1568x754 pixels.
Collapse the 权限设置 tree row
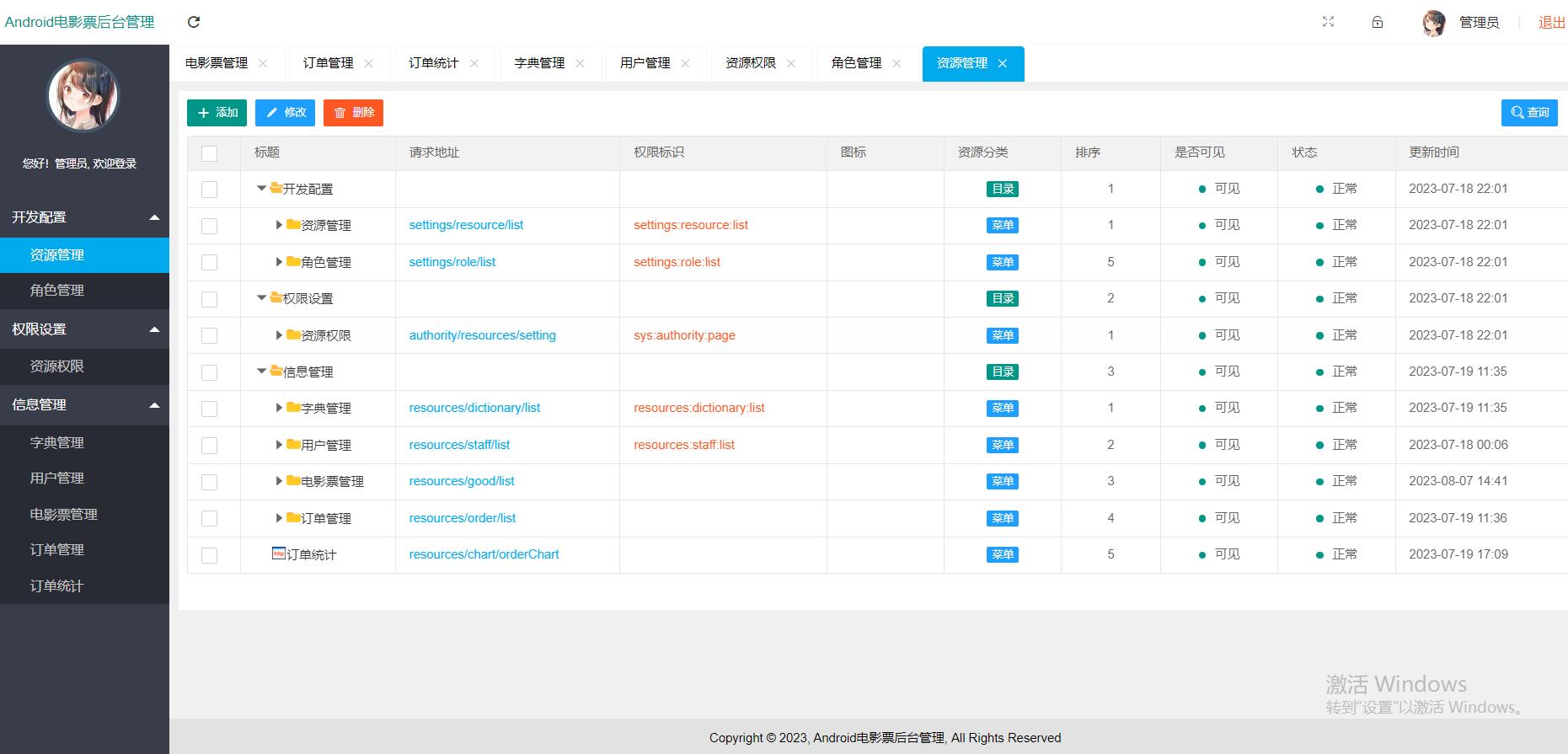[262, 298]
